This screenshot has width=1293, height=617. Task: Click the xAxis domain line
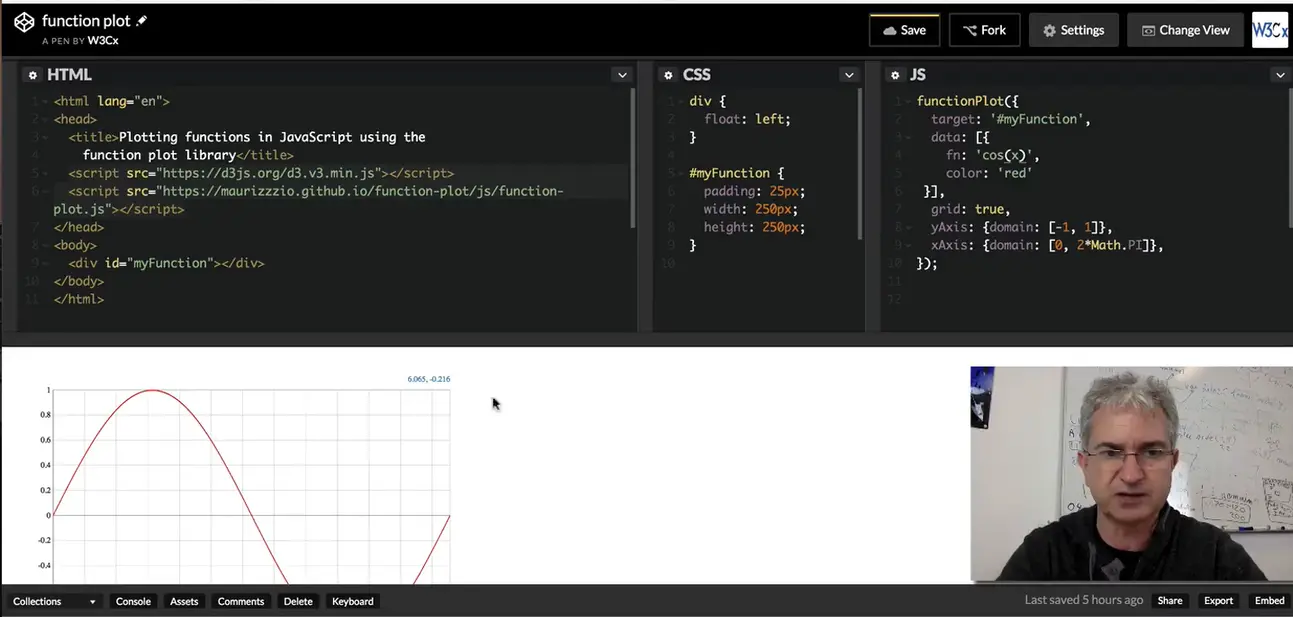[1047, 245]
